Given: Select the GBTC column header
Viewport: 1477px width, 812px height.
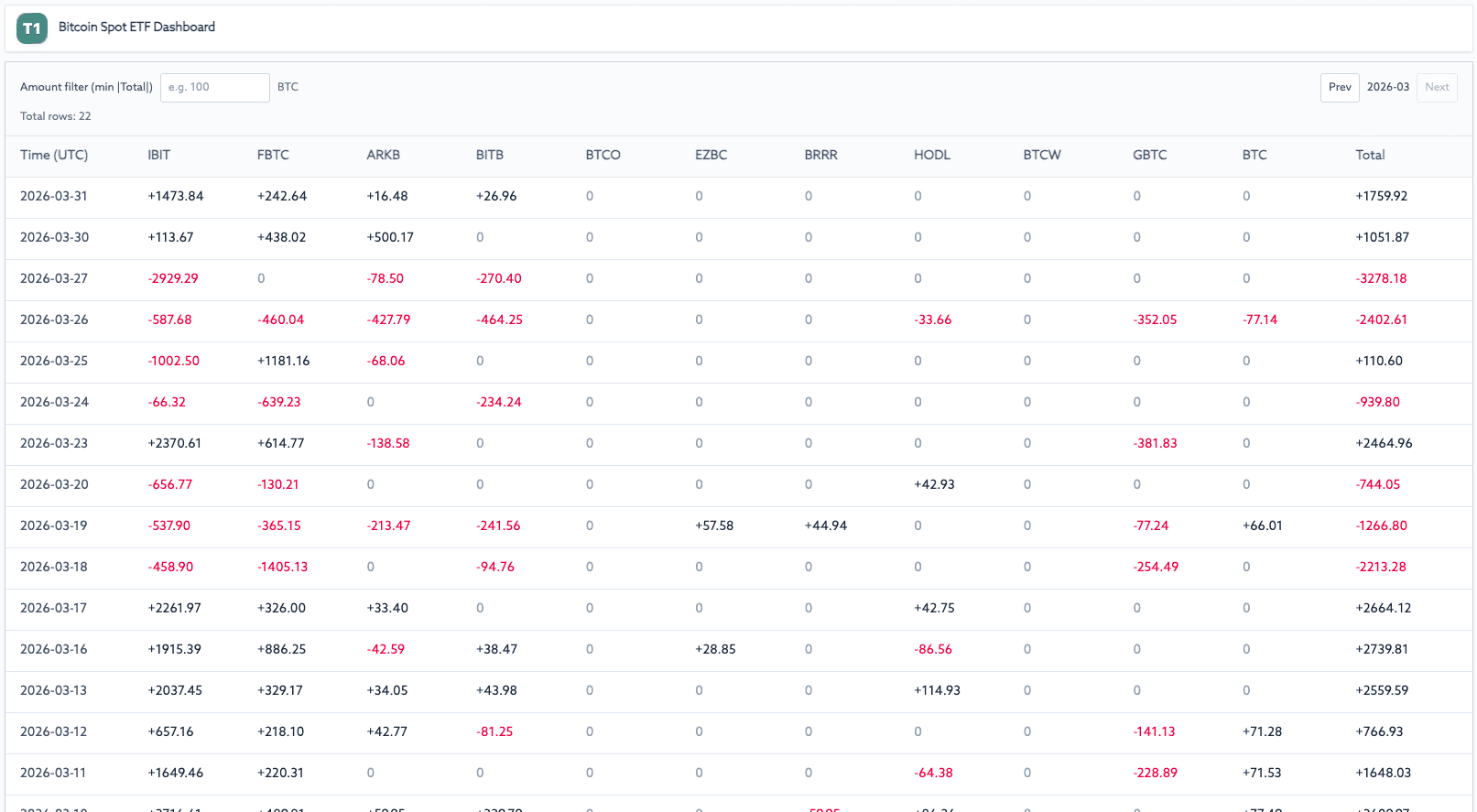Looking at the screenshot, I should tap(1149, 156).
